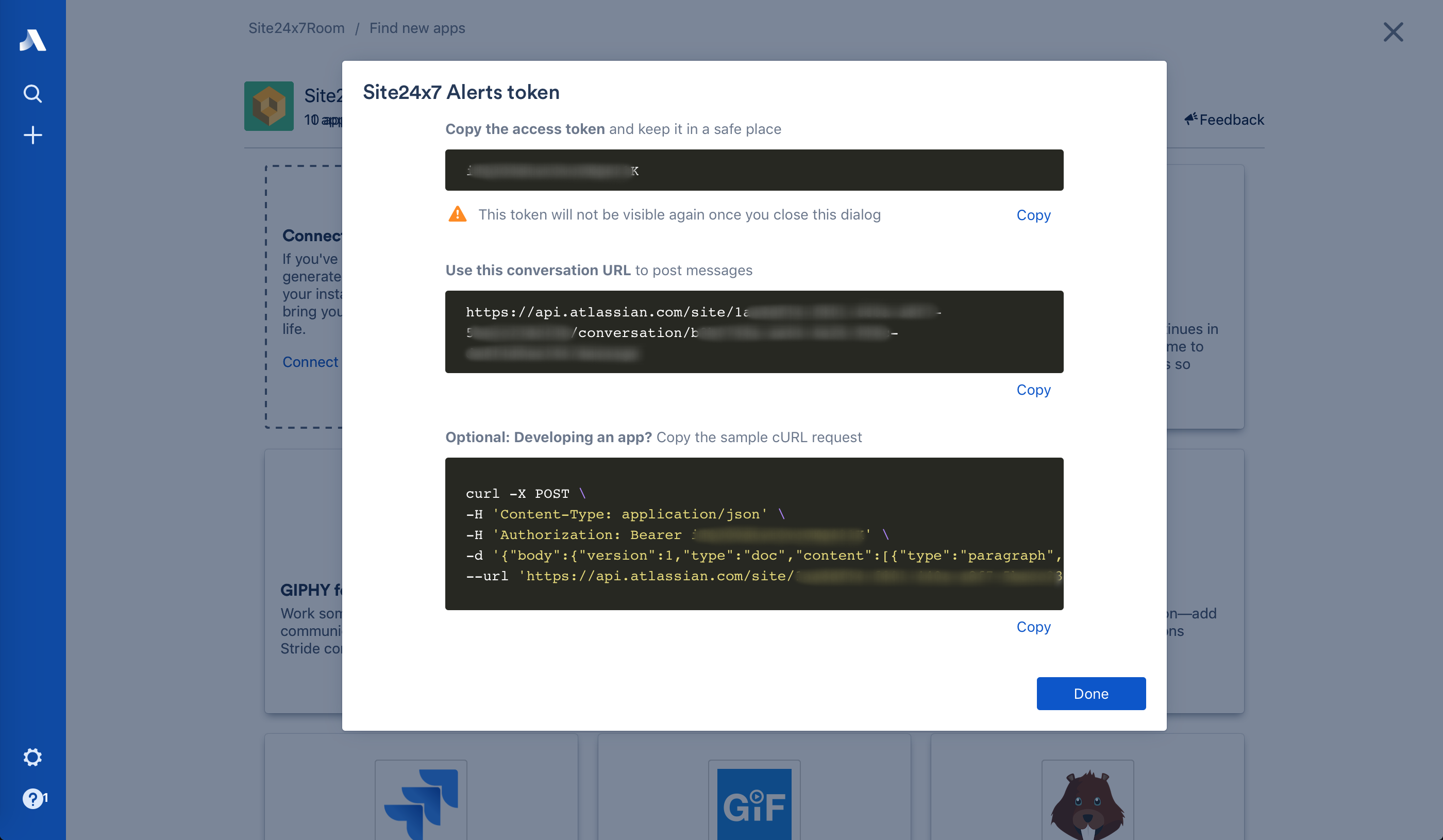Copy the conversation URL

point(1034,390)
